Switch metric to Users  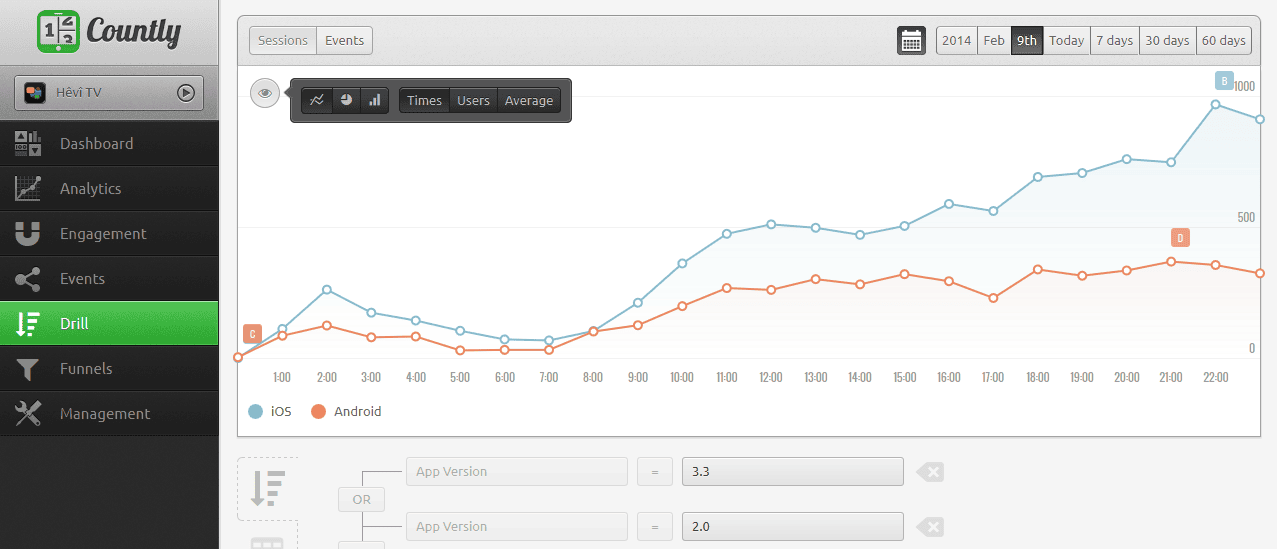click(x=474, y=101)
